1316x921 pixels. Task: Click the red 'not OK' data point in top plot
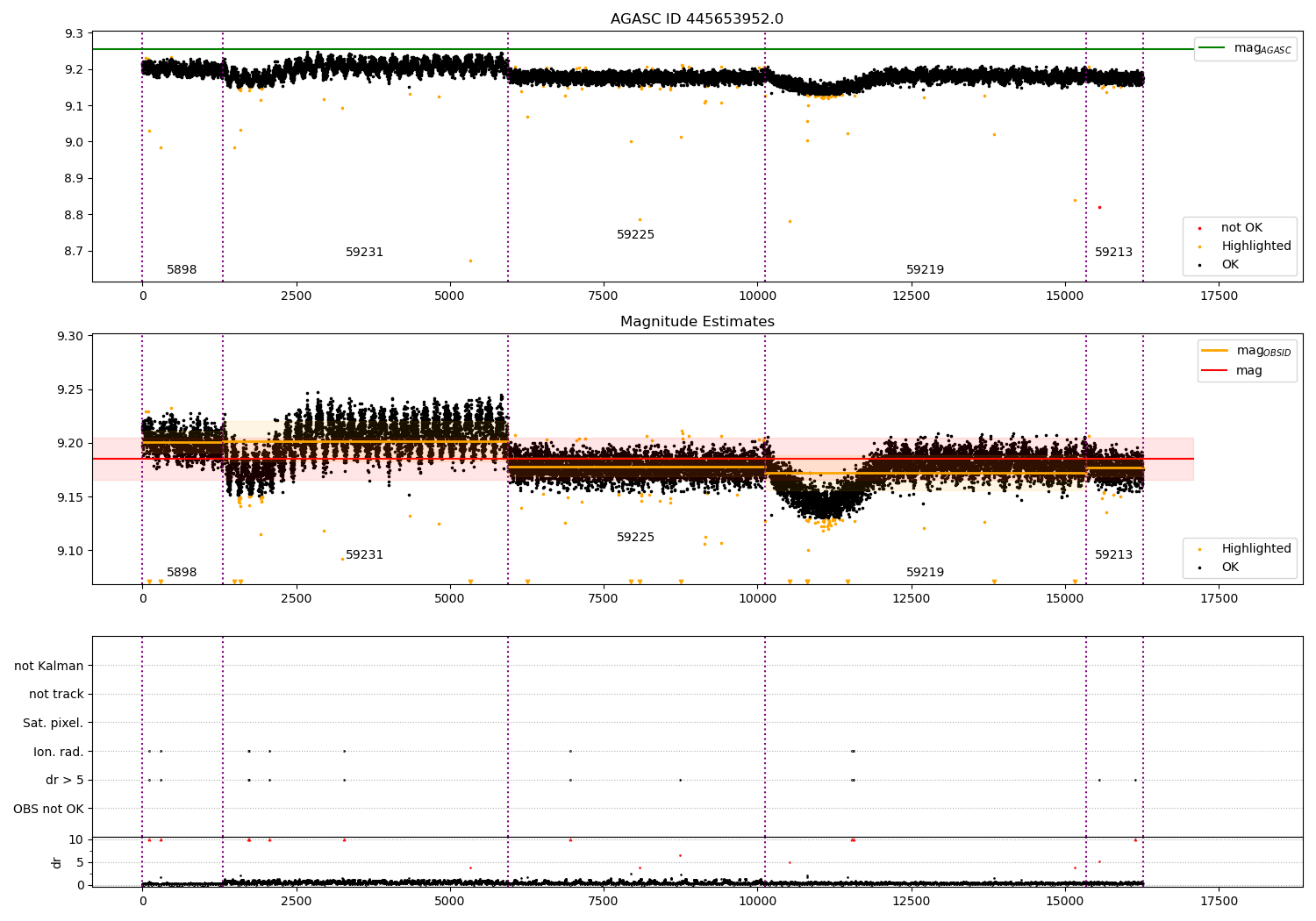pyautogui.click(x=1099, y=207)
